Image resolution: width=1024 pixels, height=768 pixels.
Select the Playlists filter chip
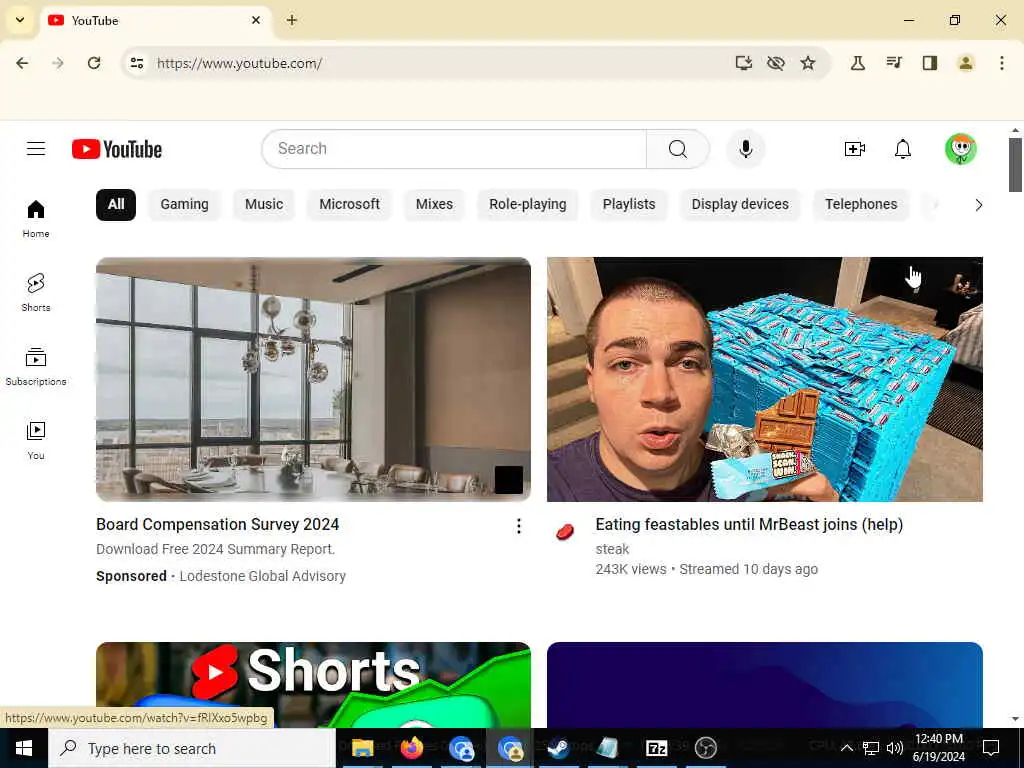[x=629, y=204]
